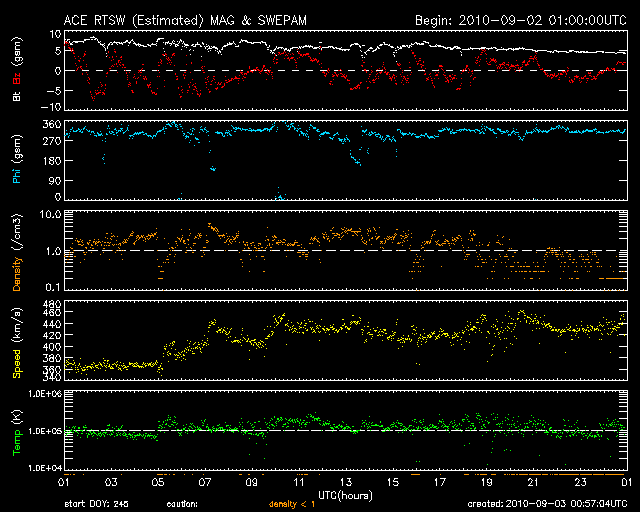Click the '17' hour label on time axis

coord(440,483)
